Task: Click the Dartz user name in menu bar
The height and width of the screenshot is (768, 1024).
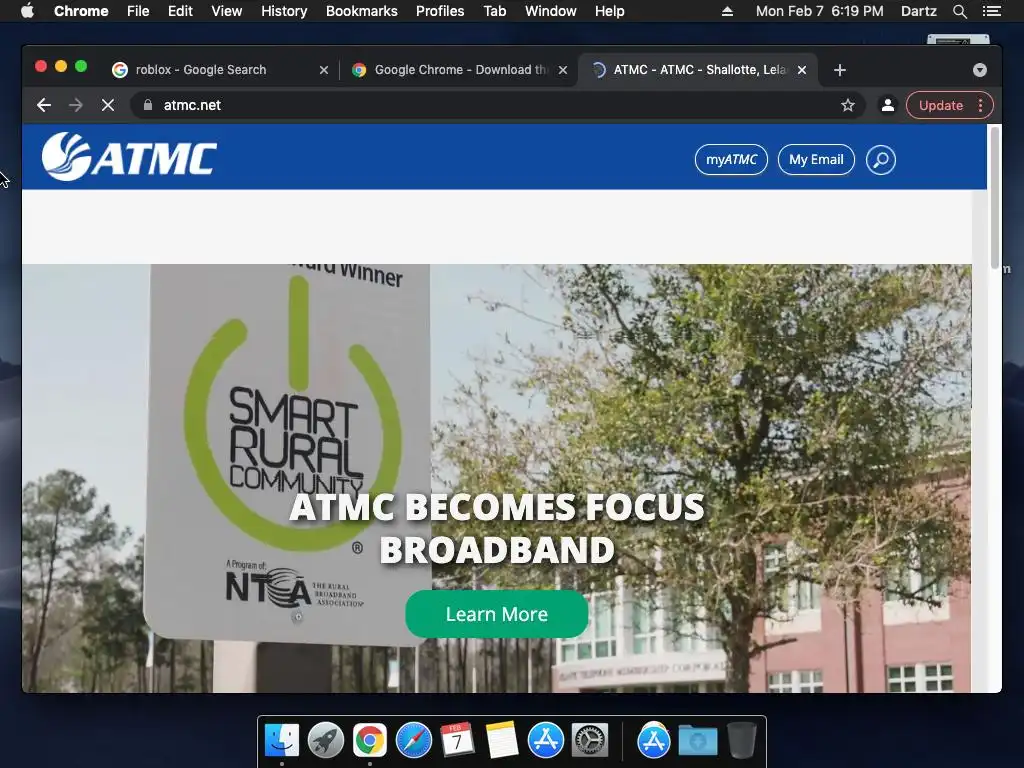Action: pos(919,11)
